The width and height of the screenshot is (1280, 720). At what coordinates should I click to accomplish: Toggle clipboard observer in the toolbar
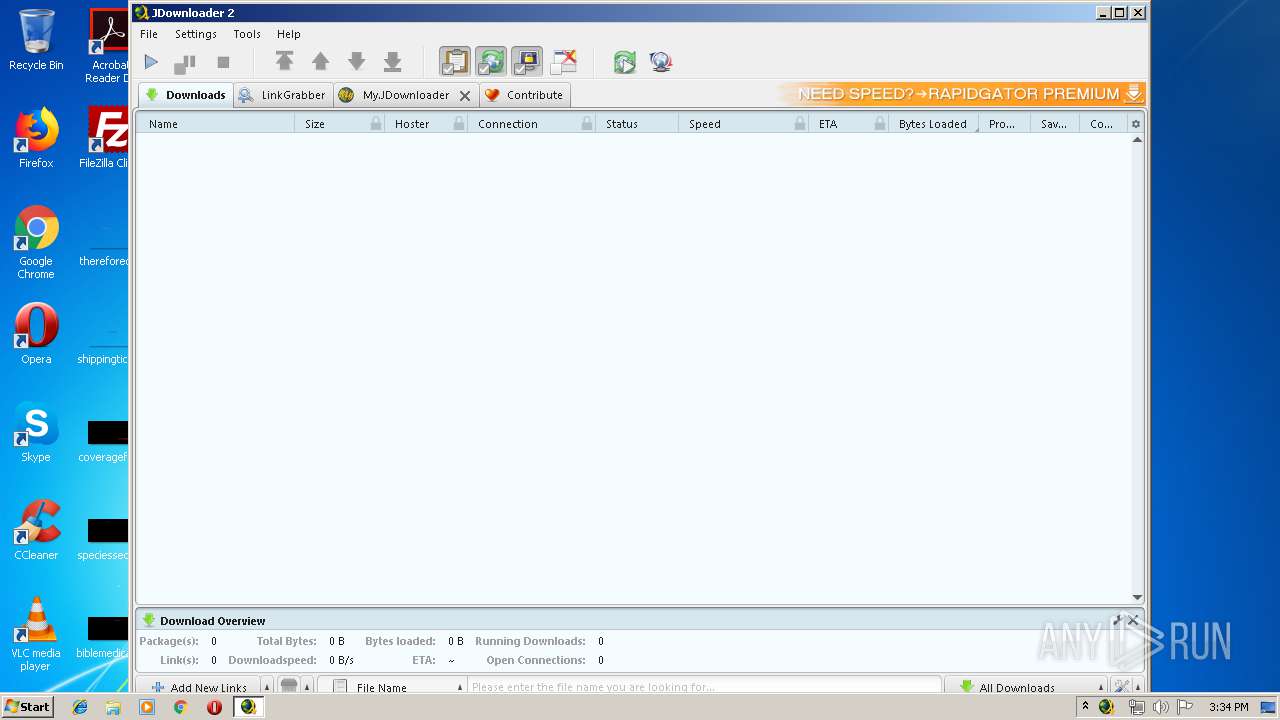coord(455,62)
